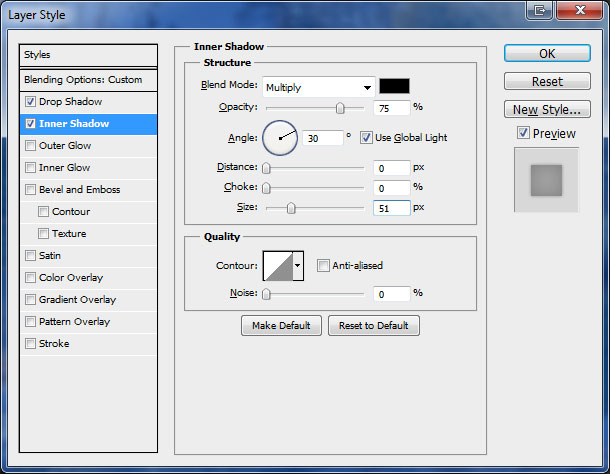Toggle Use Global Light checkbox
Image resolution: width=610 pixels, height=474 pixels.
click(367, 137)
